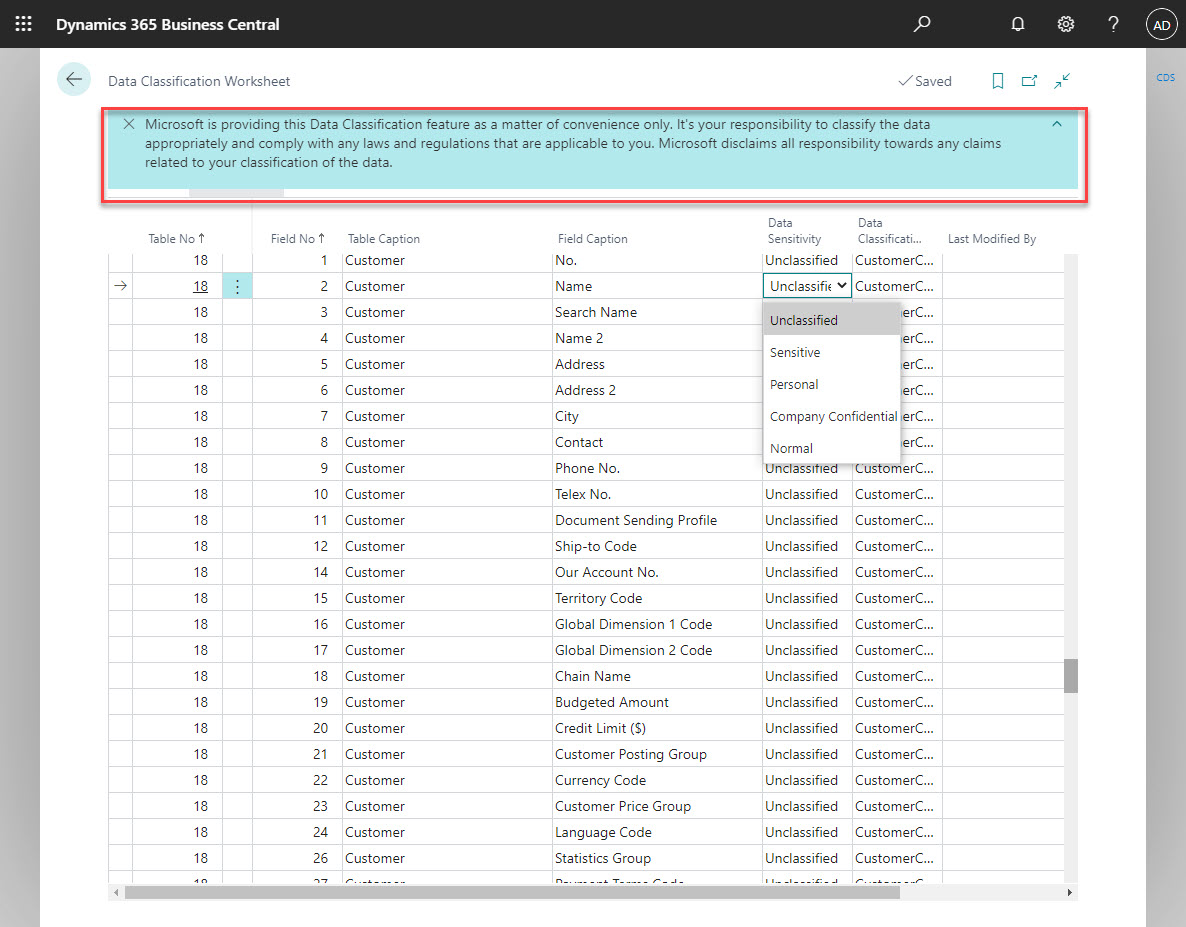
Task: Click horizontal scrollbar right arrow
Action: coord(1070,892)
